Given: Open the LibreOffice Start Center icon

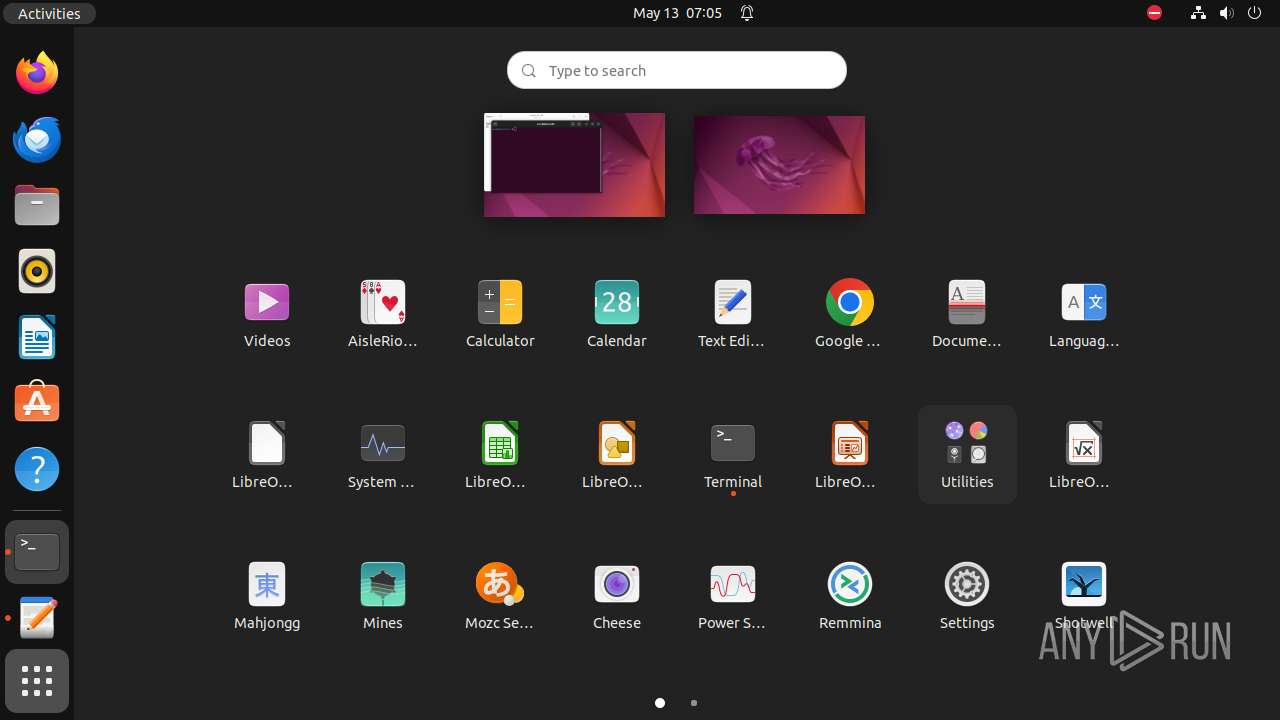Looking at the screenshot, I should point(267,455).
